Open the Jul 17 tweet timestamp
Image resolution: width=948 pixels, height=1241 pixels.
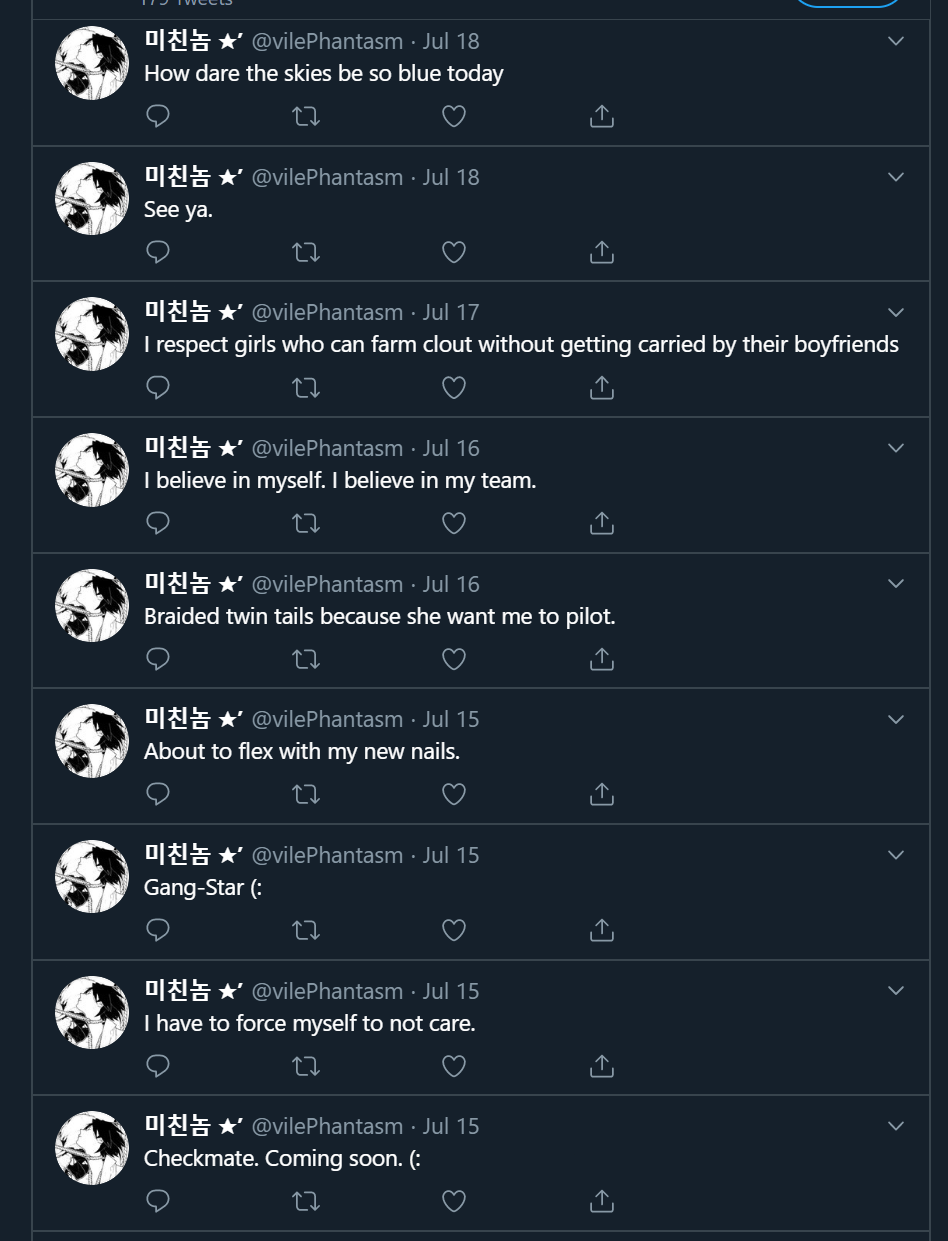point(451,312)
